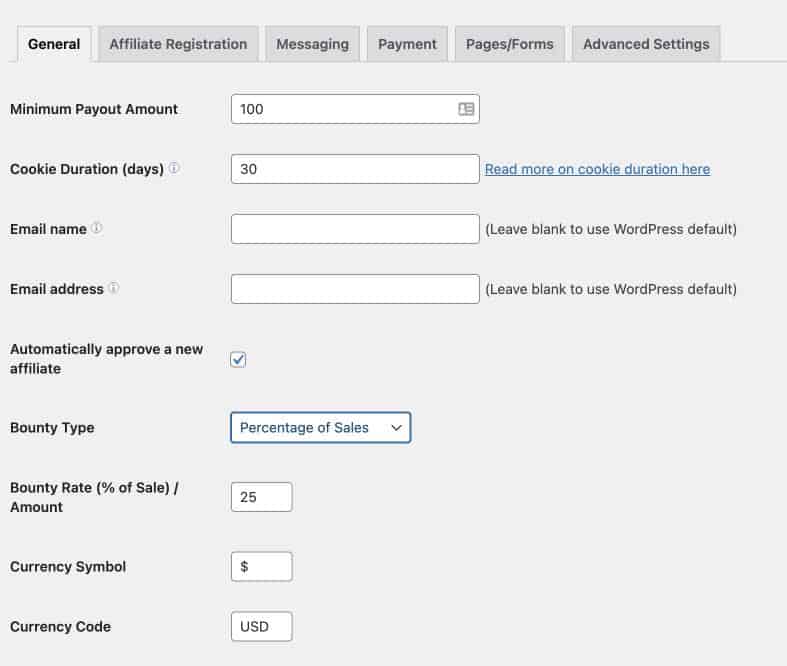
Task: Click the Cookie Duration info icon
Action: 174,168
